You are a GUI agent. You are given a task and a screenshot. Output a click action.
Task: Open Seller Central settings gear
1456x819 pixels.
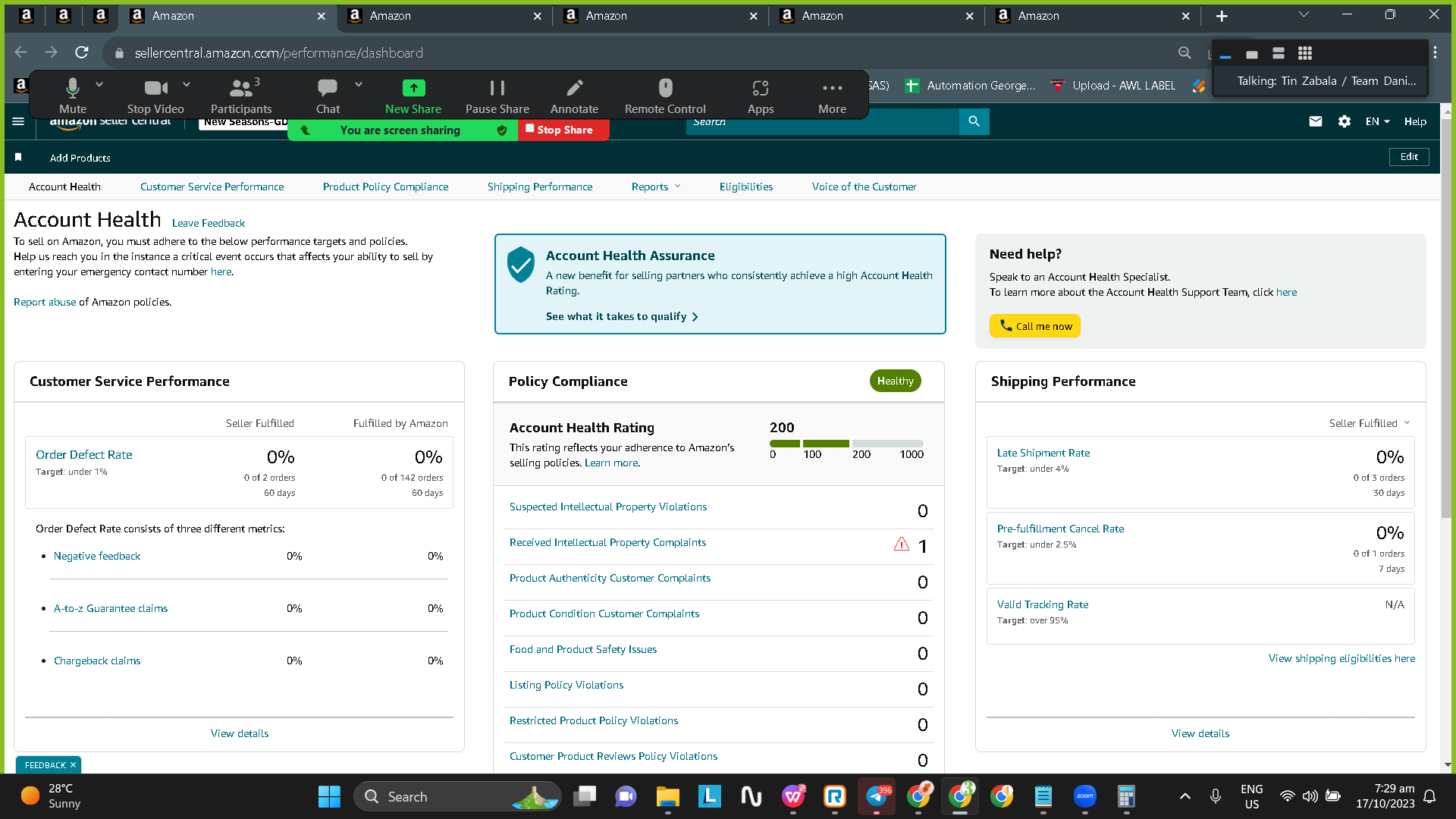[1345, 121]
